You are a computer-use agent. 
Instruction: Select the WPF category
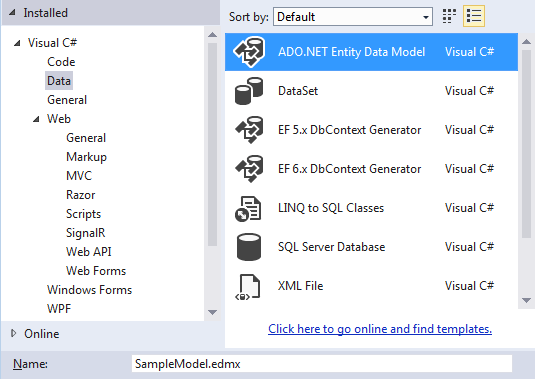[59, 309]
